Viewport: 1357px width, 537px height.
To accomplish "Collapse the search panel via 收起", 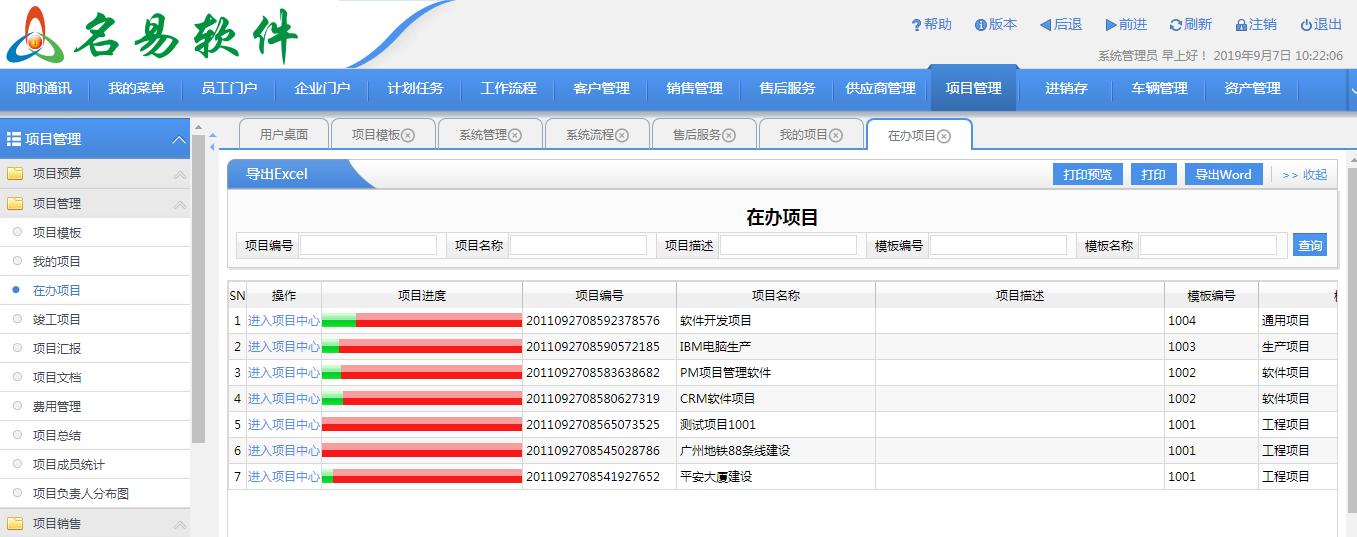I will pos(1304,175).
